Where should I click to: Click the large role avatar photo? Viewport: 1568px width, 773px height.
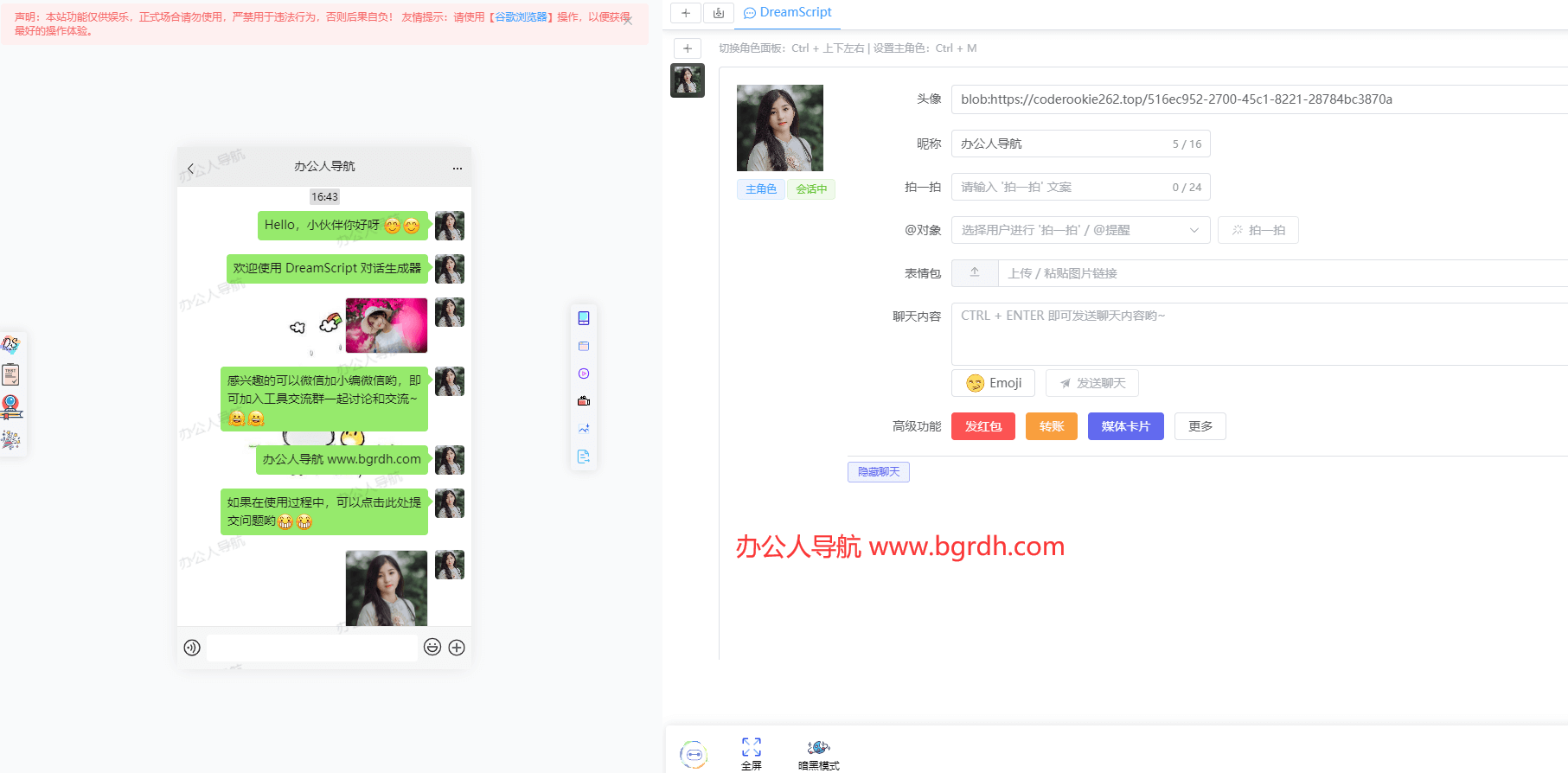click(780, 128)
